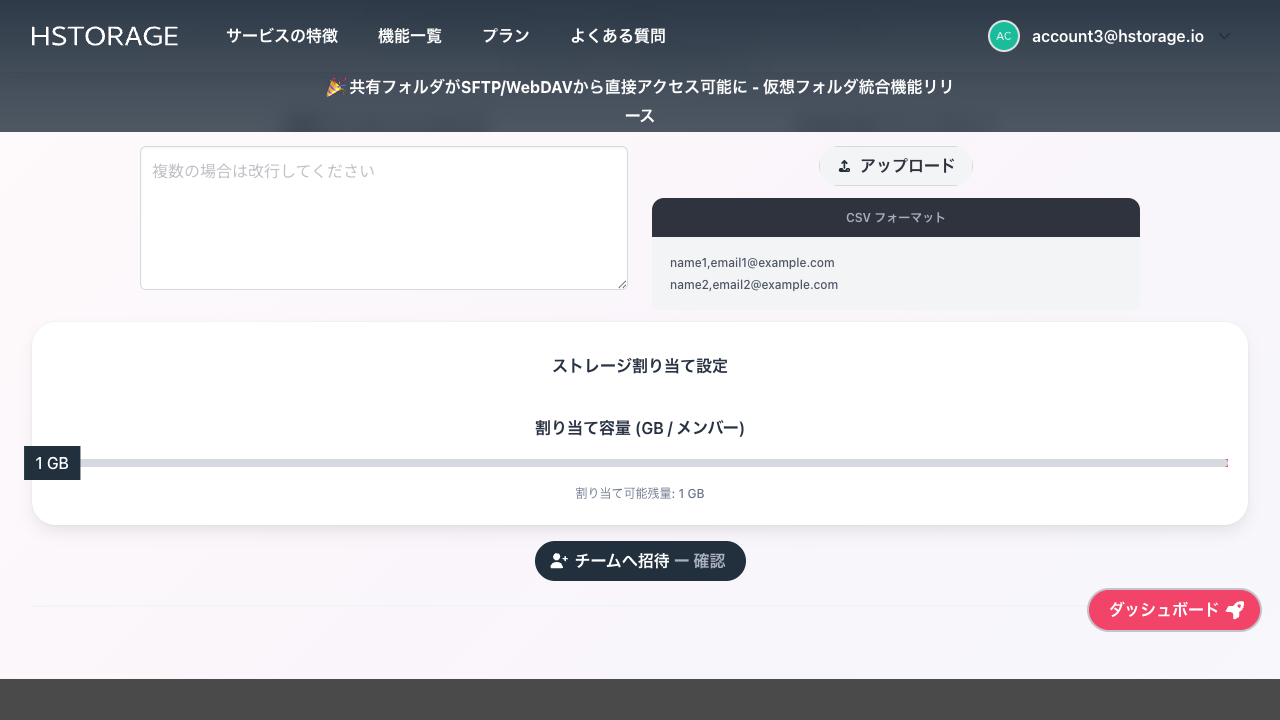Click the storage allocation slider track

pos(640,463)
